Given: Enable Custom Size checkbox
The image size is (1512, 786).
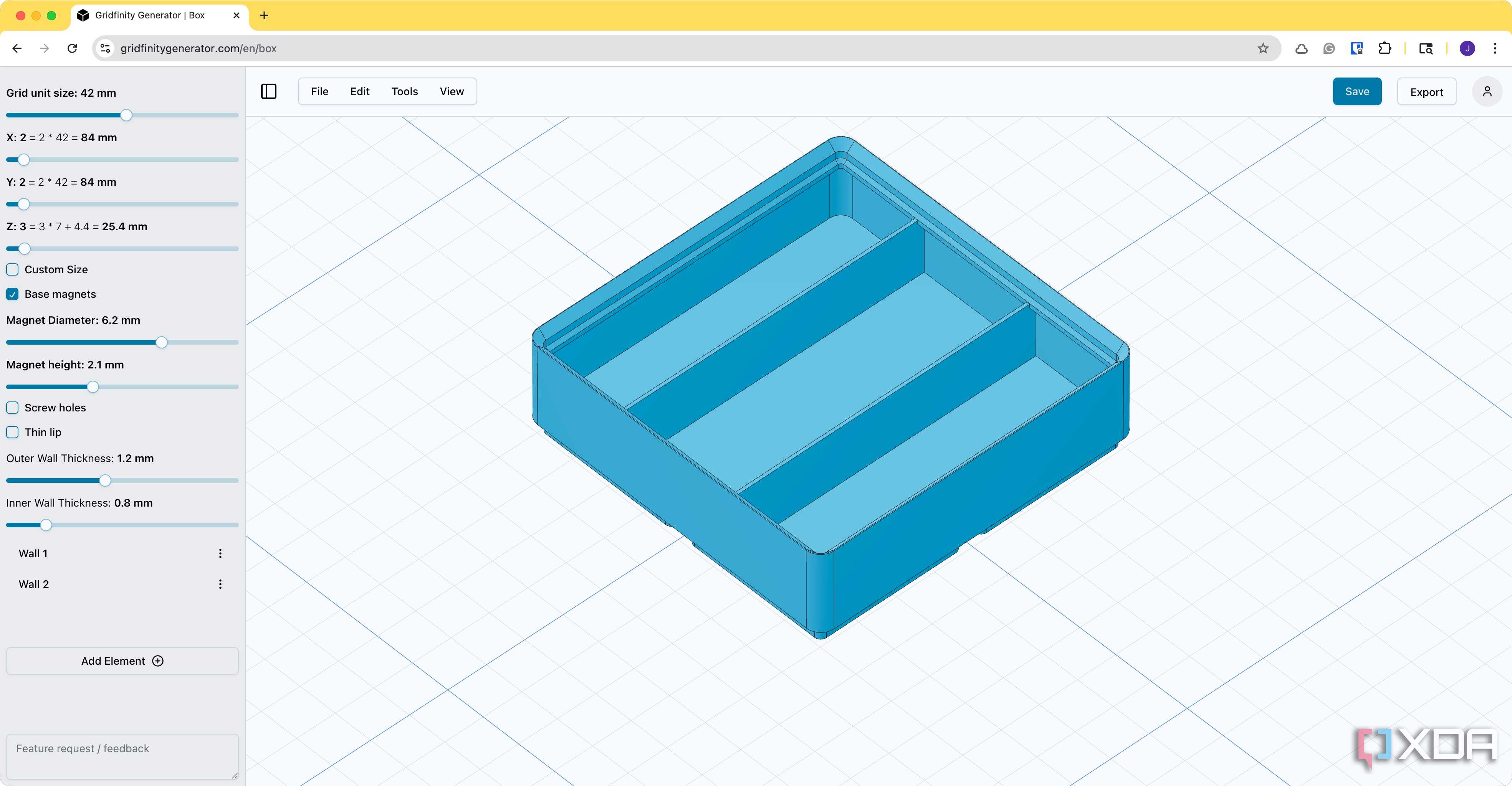Looking at the screenshot, I should pyautogui.click(x=12, y=270).
